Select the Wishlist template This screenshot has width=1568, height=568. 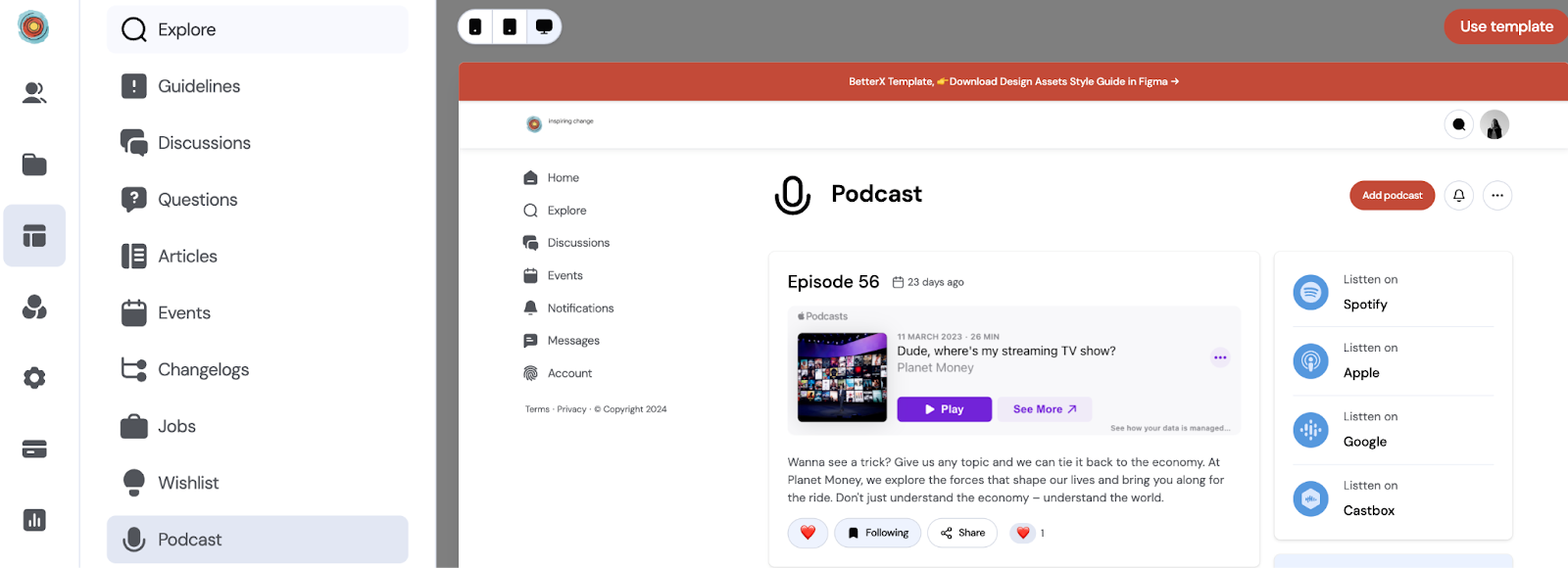(258, 483)
